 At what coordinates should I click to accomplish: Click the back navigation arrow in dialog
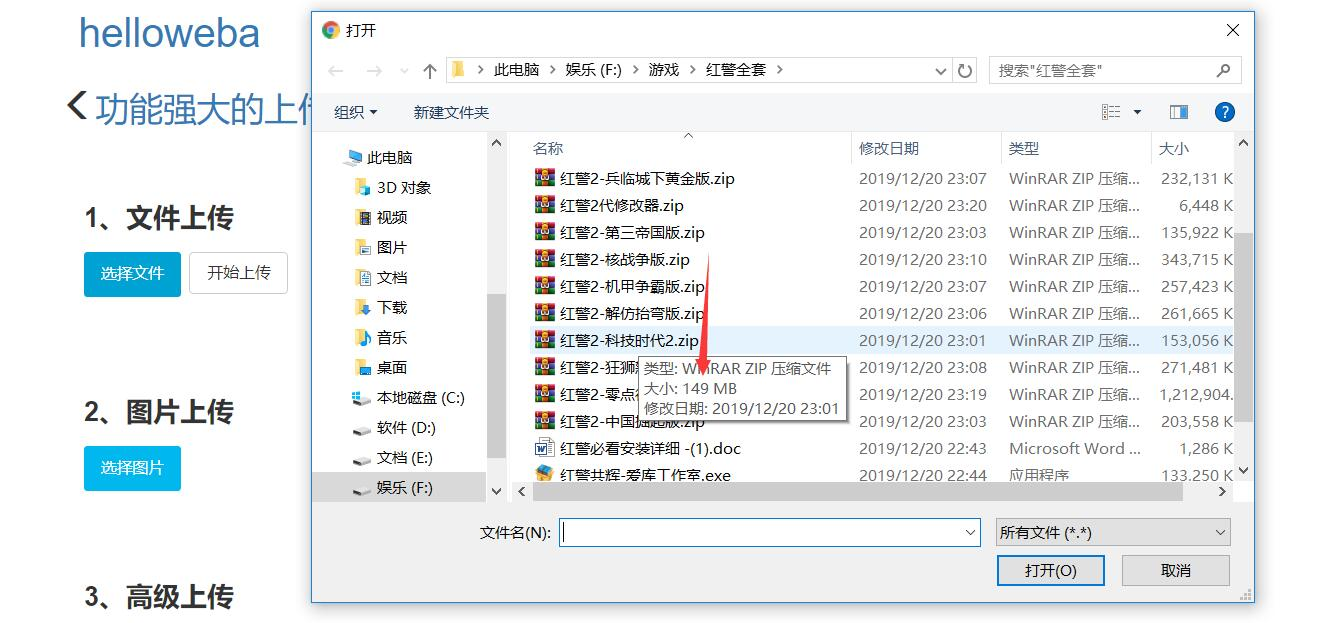[336, 70]
